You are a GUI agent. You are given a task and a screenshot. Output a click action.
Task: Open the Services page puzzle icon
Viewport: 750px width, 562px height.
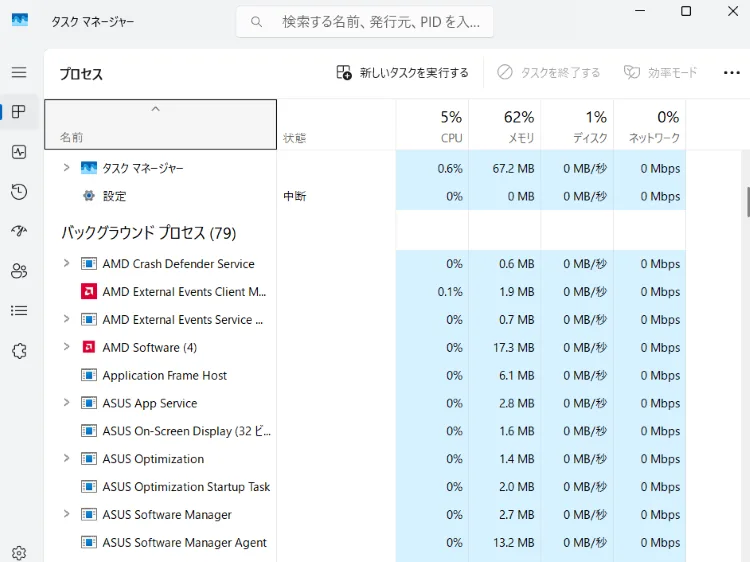(19, 351)
